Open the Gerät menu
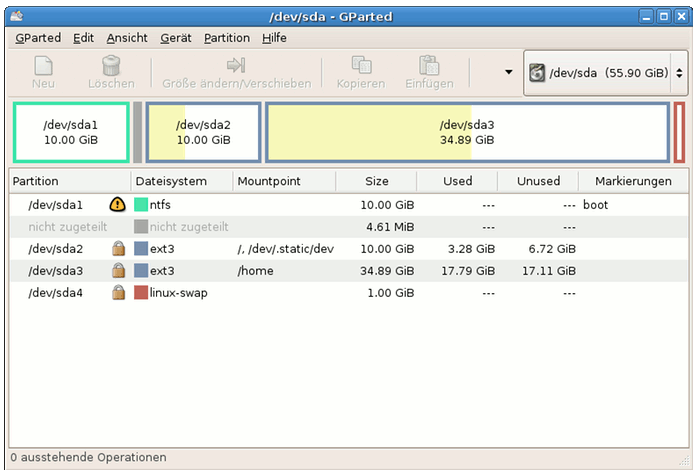Screen dimensions: 696x473 click(x=176, y=38)
